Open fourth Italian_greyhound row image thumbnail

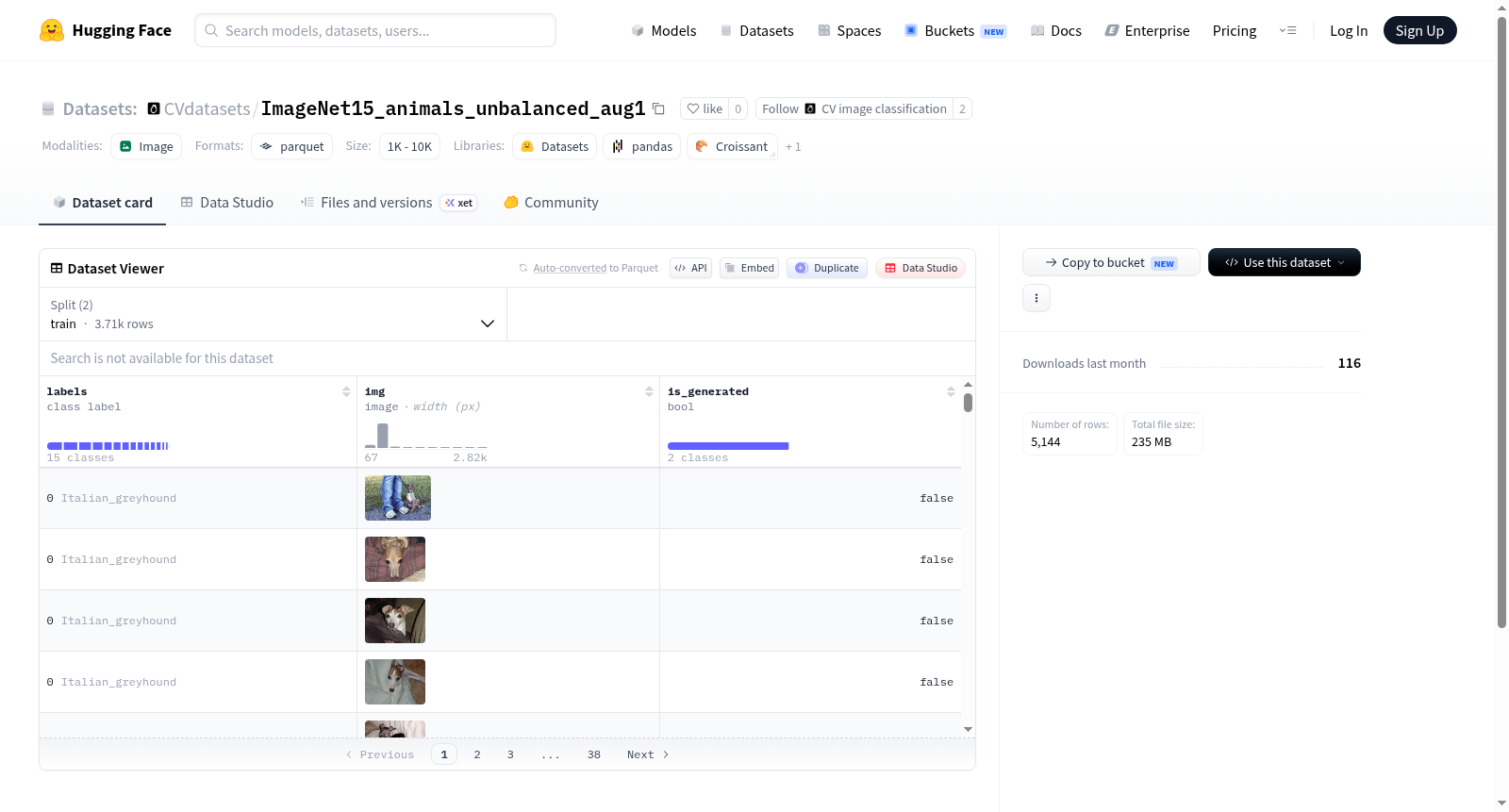tap(395, 682)
